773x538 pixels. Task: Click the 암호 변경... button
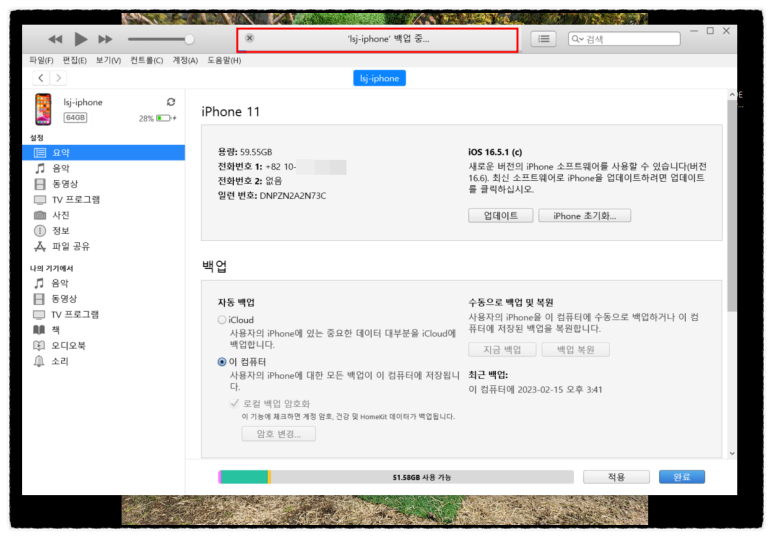tap(279, 434)
